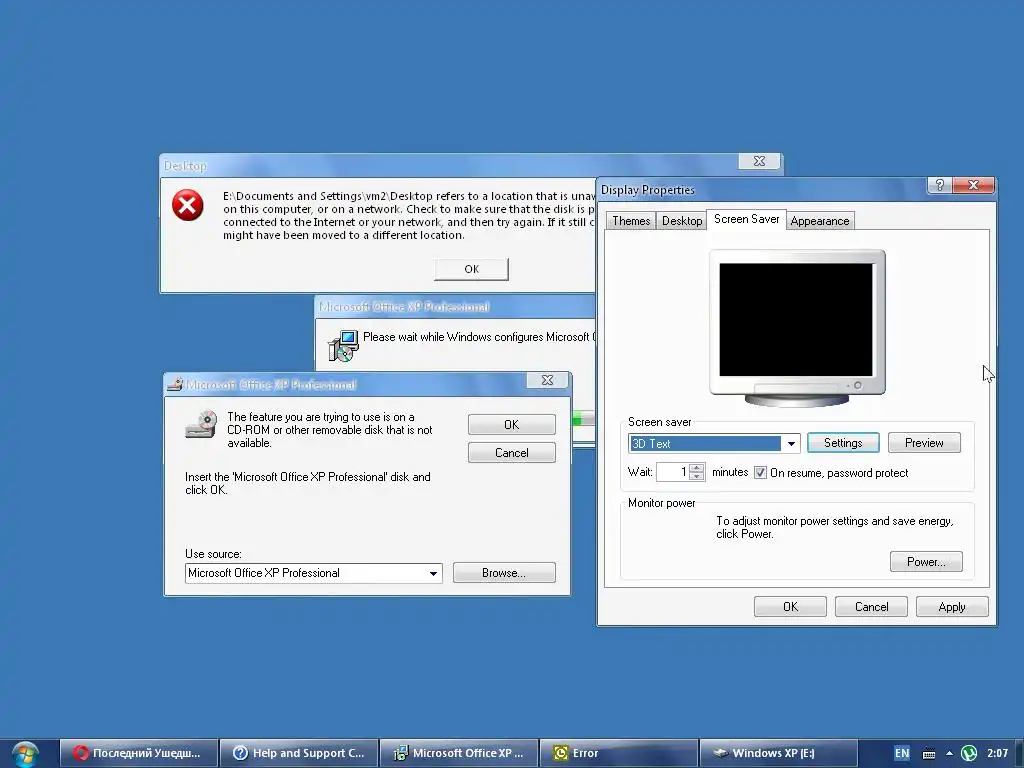
Task: Click 'Please wait while Windows configures' text
Action: click(479, 337)
